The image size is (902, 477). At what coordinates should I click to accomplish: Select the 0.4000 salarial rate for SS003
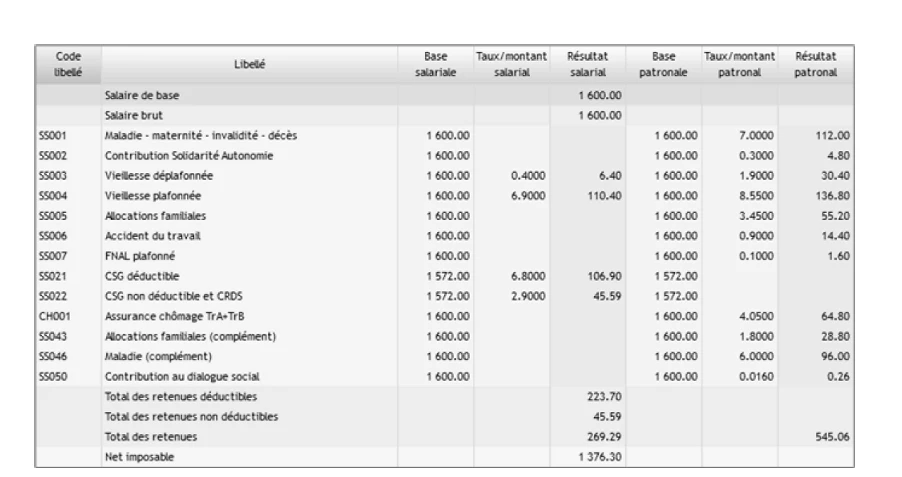tap(528, 176)
